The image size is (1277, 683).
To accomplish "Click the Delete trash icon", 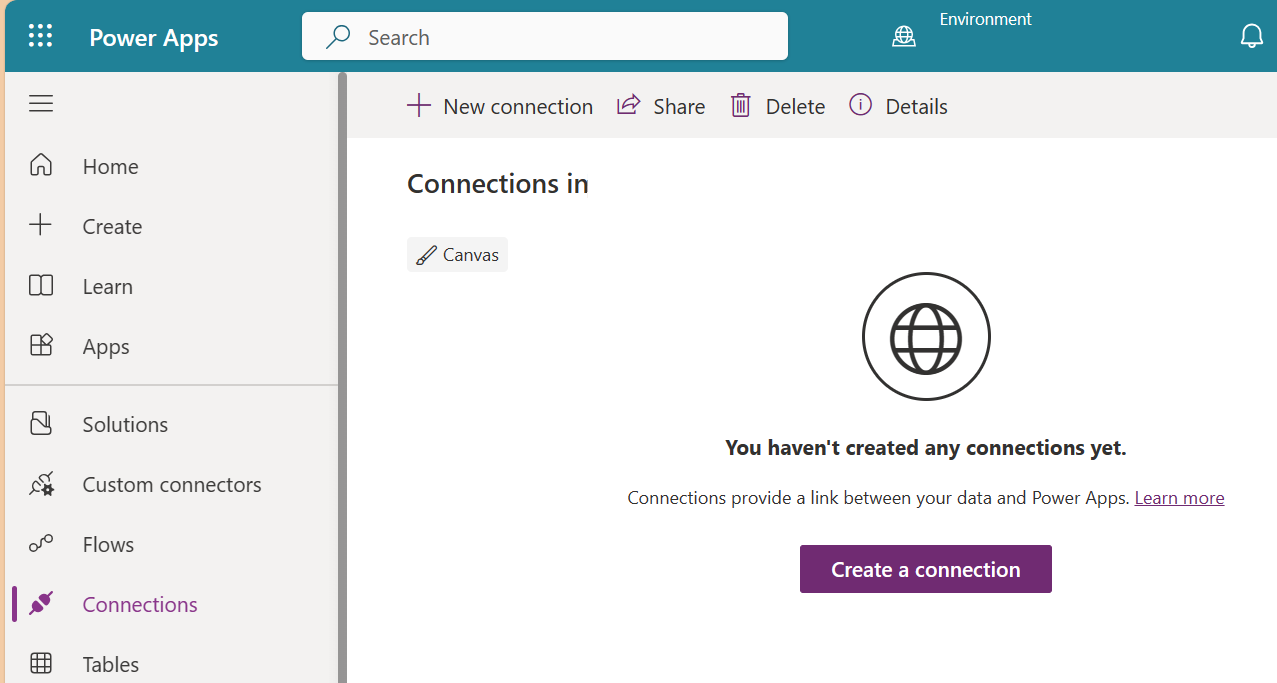I will click(x=741, y=105).
